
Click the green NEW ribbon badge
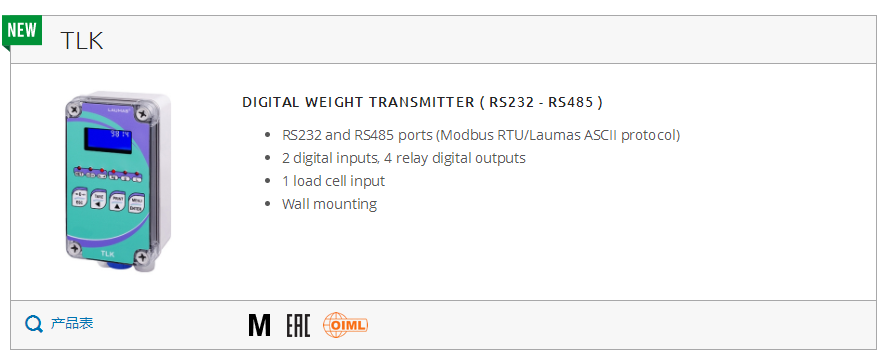[x=22, y=31]
